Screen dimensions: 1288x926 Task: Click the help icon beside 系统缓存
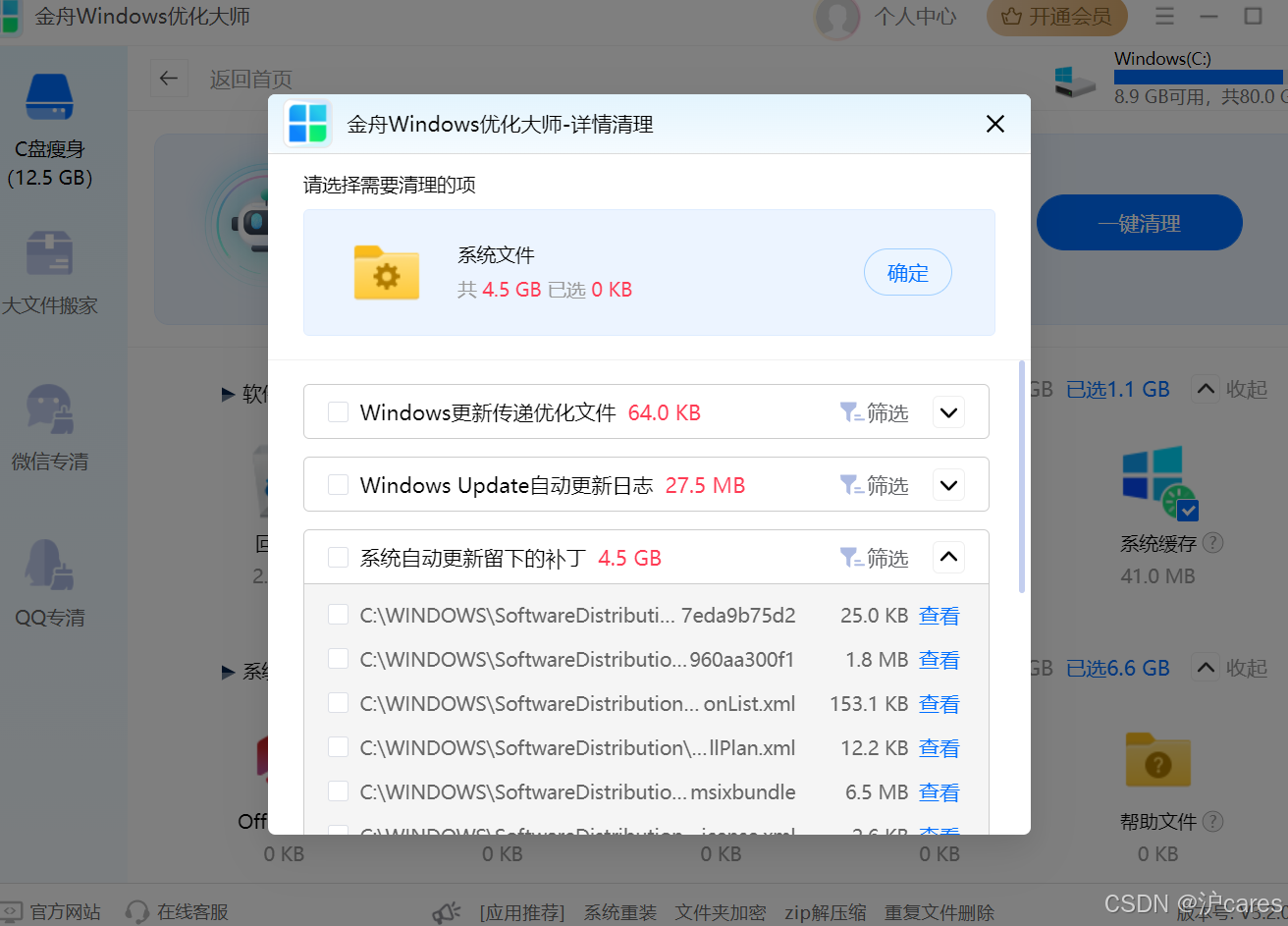pos(1212,543)
